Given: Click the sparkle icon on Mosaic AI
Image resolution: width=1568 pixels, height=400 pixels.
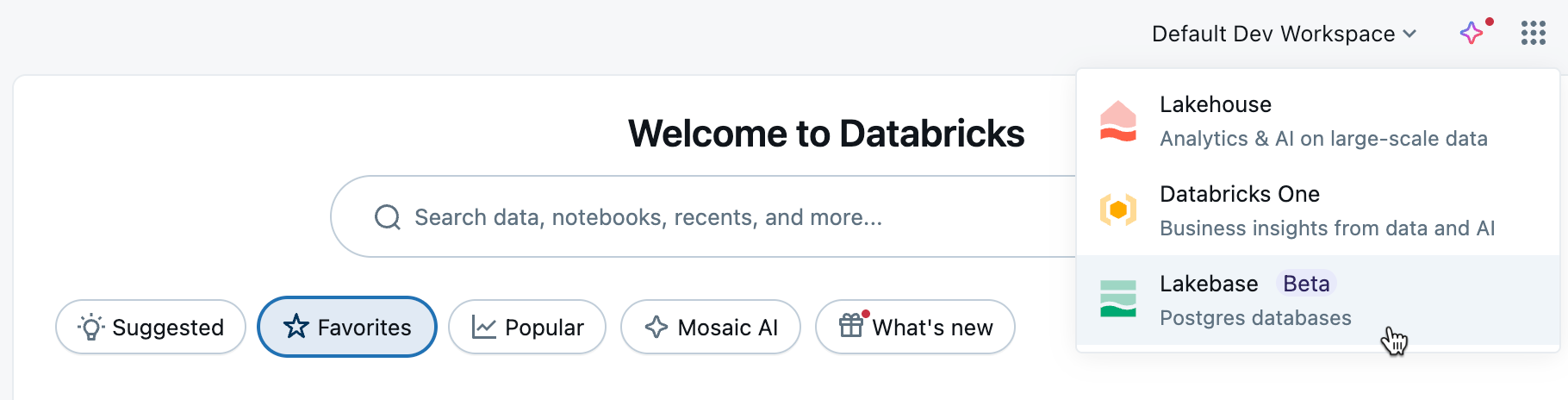Looking at the screenshot, I should 656,328.
